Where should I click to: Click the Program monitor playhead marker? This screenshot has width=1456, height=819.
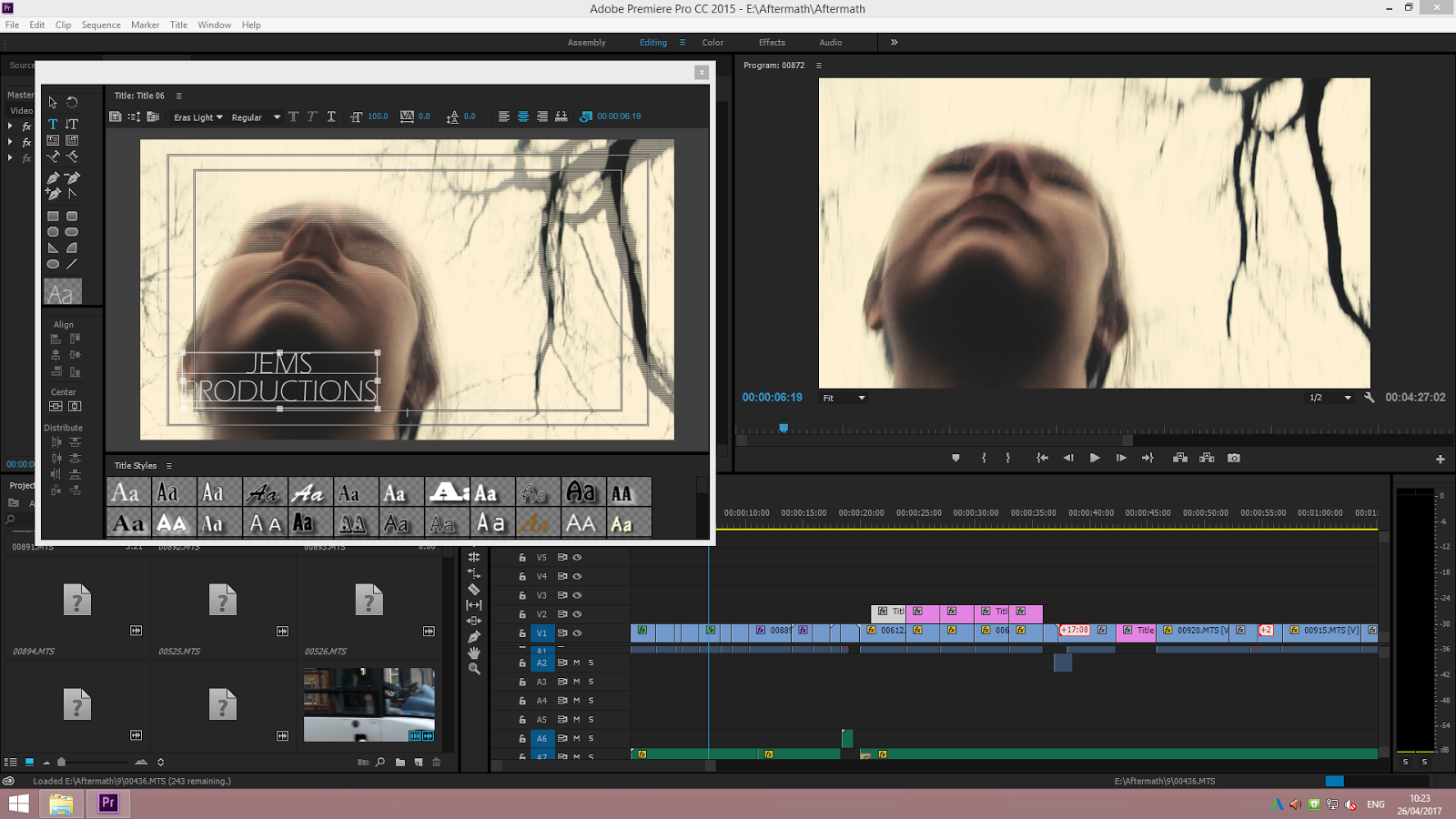[784, 428]
